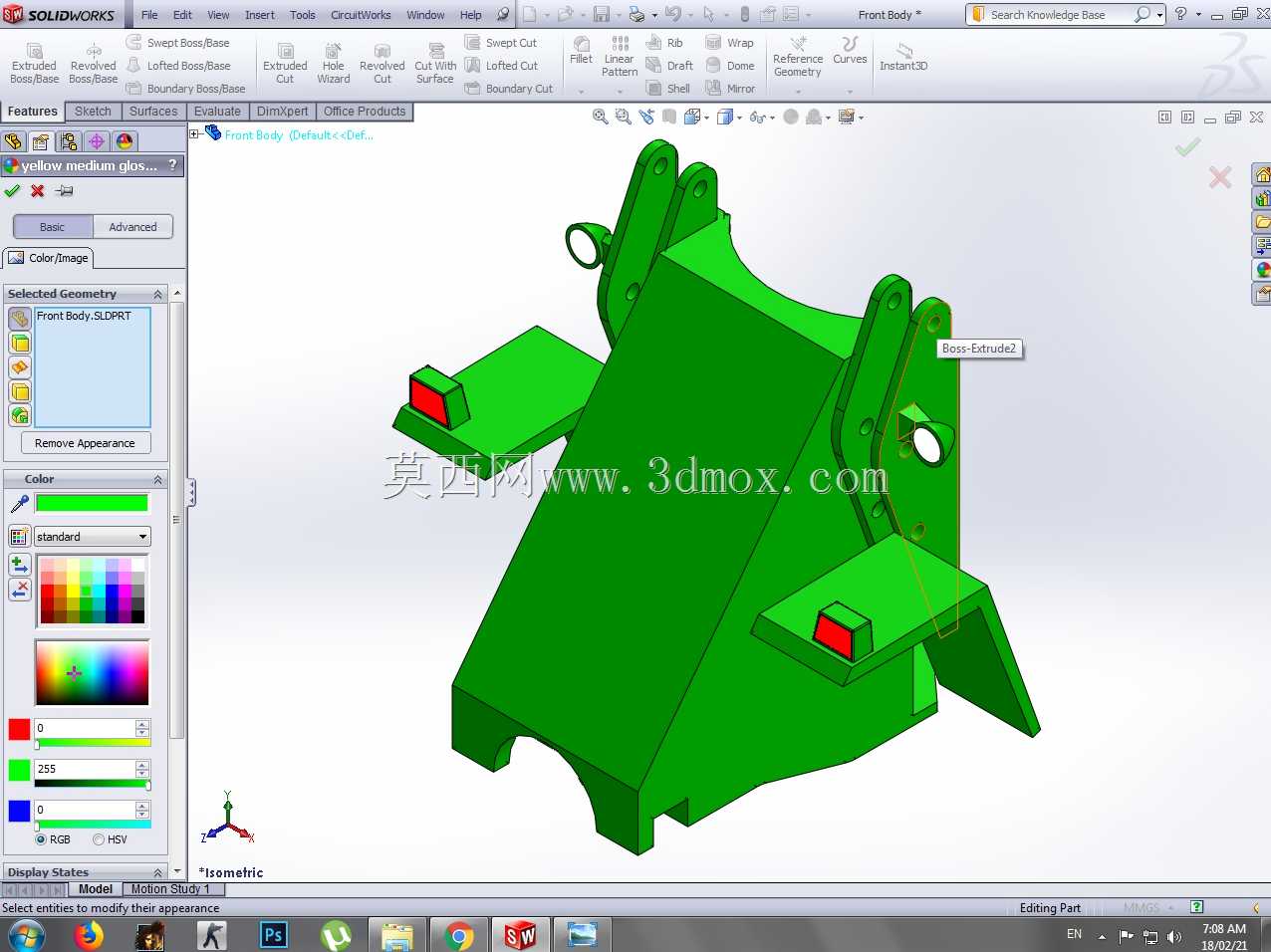Enable select part filter in Selected Geometry
This screenshot has width=1271, height=952.
click(20, 319)
